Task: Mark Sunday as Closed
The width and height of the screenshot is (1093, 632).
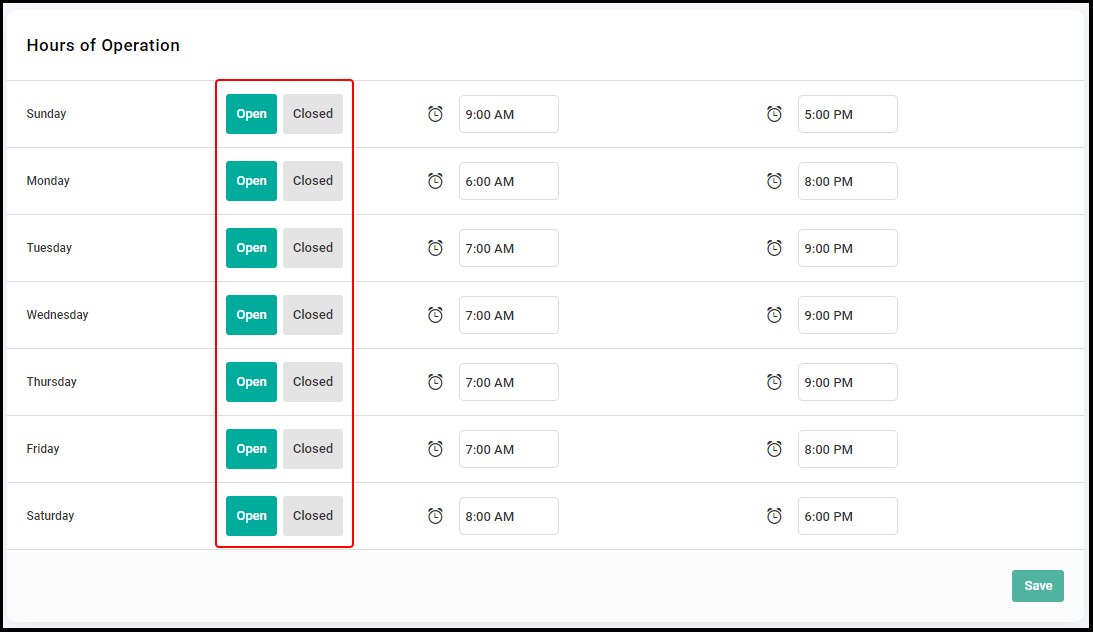Action: click(x=313, y=114)
